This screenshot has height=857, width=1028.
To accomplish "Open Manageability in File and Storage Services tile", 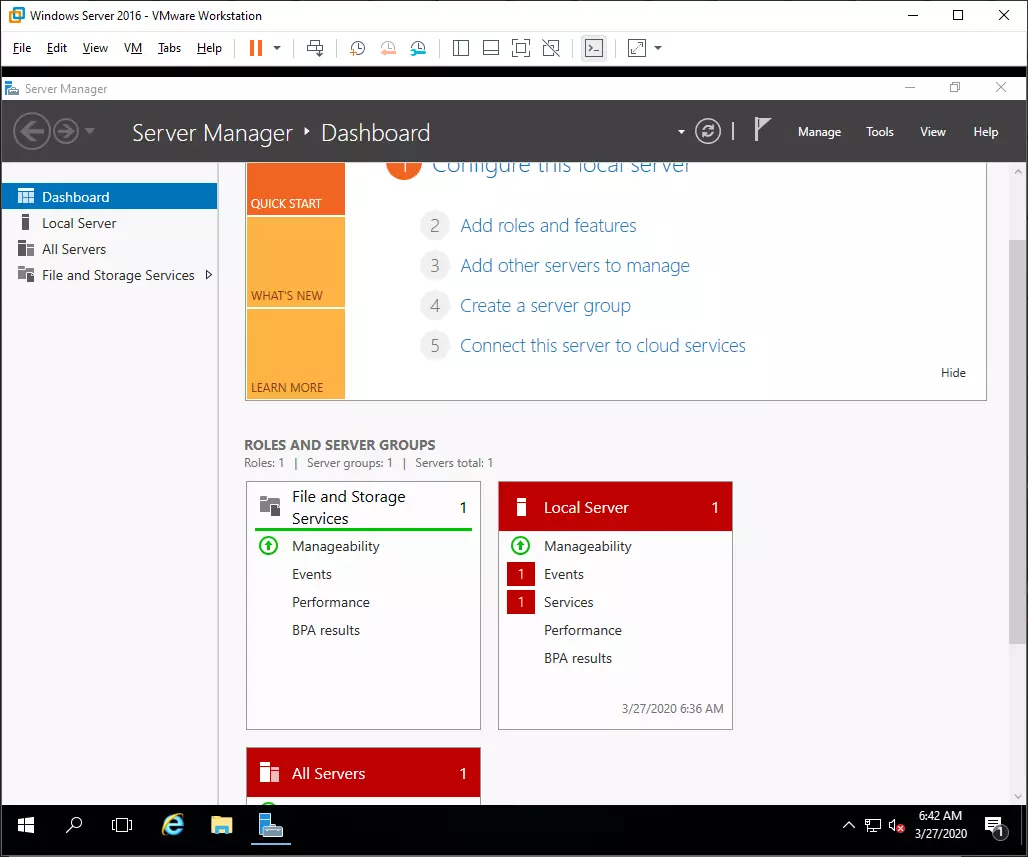I will [x=336, y=546].
